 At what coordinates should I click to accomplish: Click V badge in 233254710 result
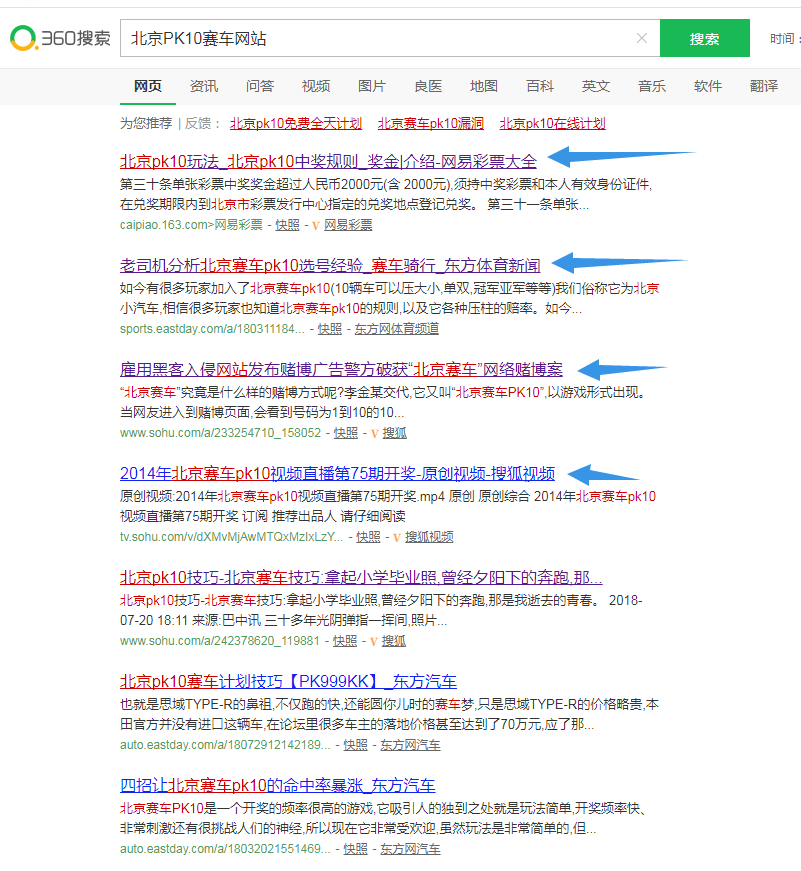pos(374,433)
